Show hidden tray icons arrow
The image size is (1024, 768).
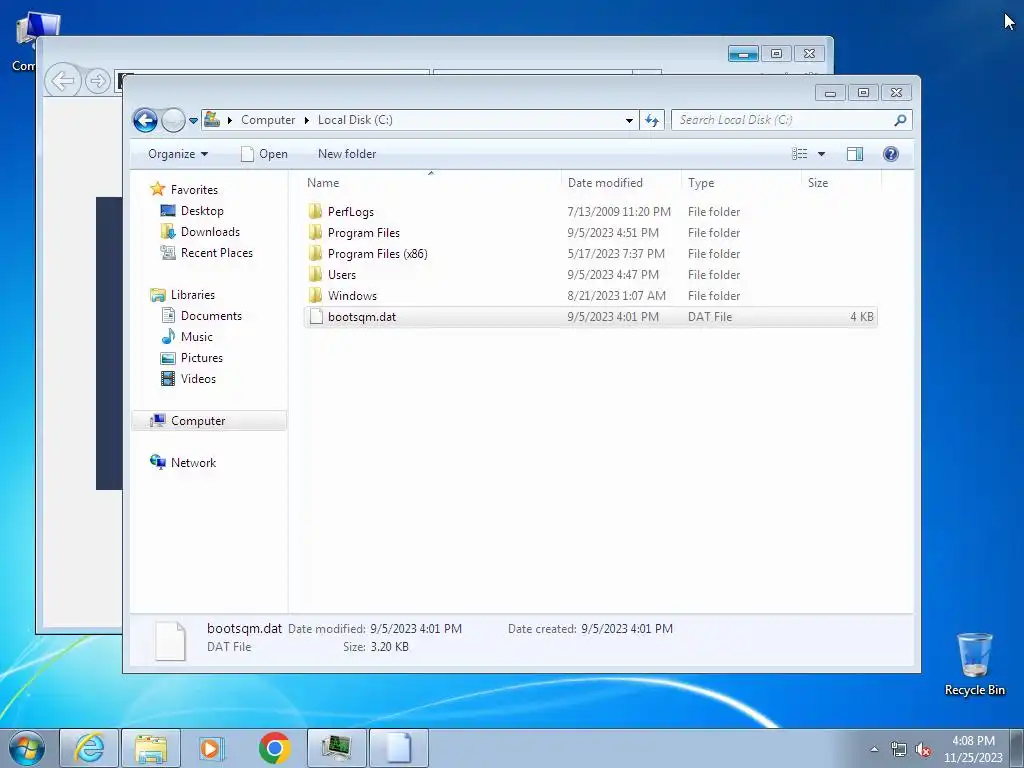pos(874,749)
